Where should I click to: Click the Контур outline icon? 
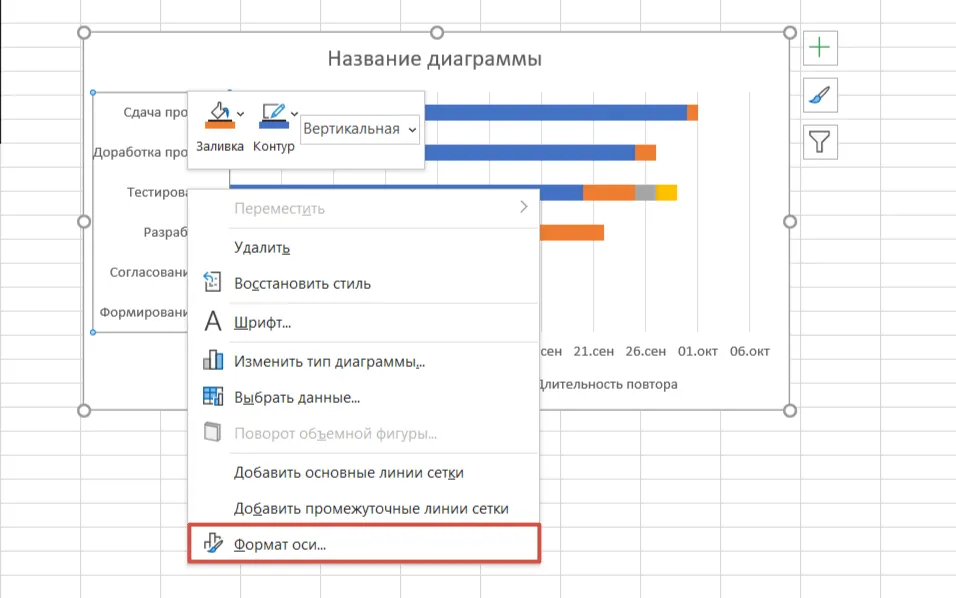point(272,113)
